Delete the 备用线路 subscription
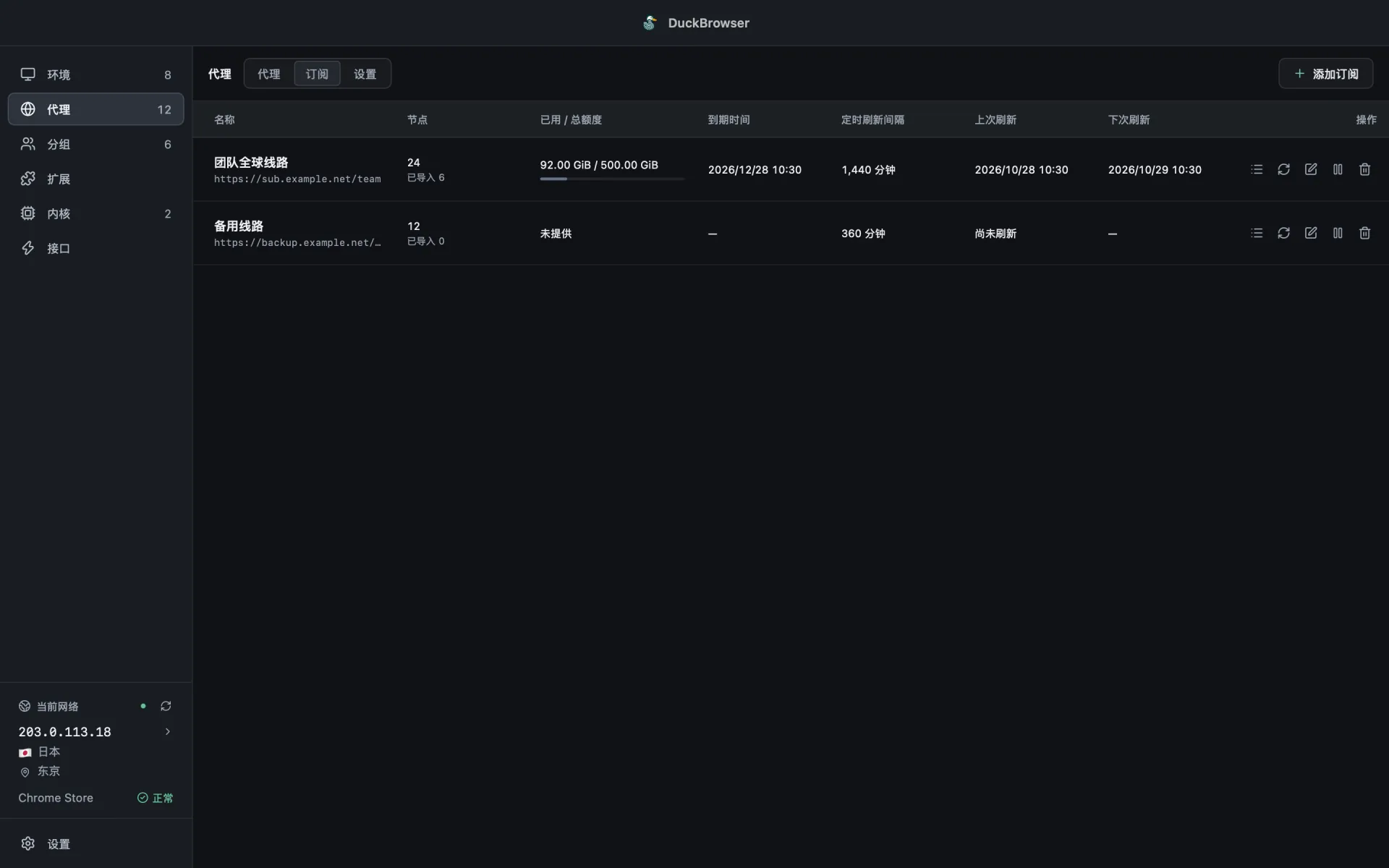Screen dimensions: 1389x868 (1364, 233)
